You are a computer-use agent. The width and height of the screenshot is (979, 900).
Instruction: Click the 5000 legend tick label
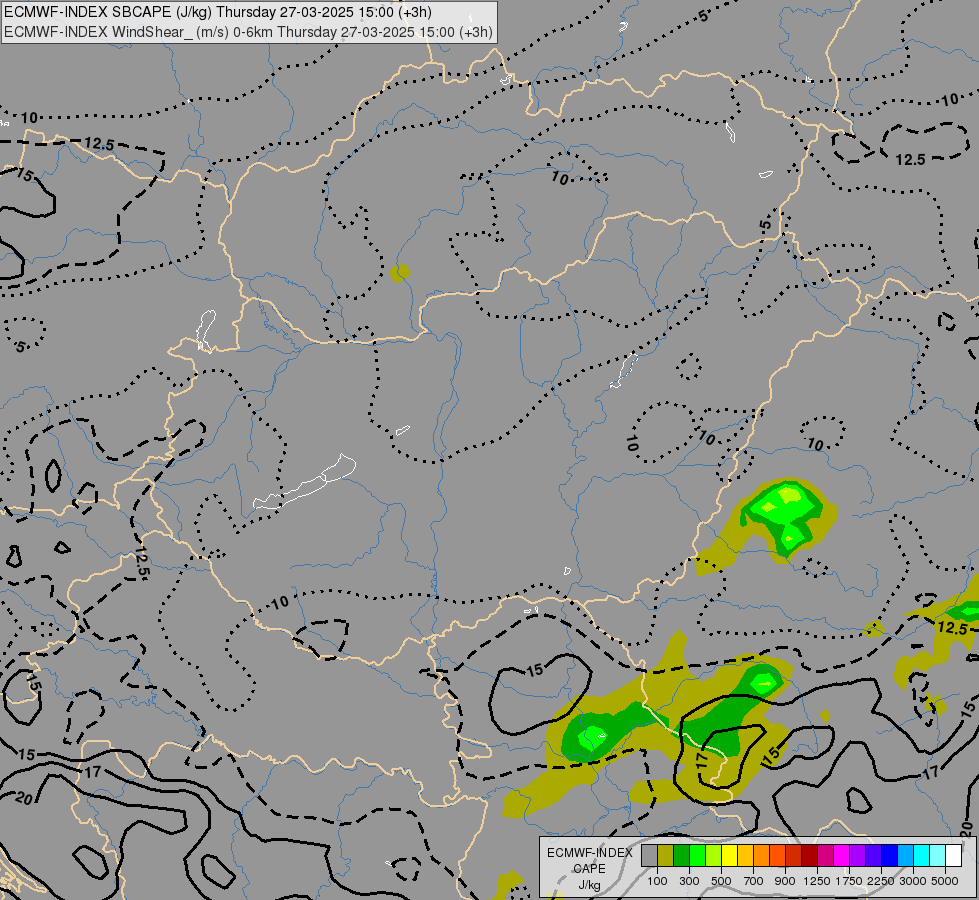(x=945, y=881)
